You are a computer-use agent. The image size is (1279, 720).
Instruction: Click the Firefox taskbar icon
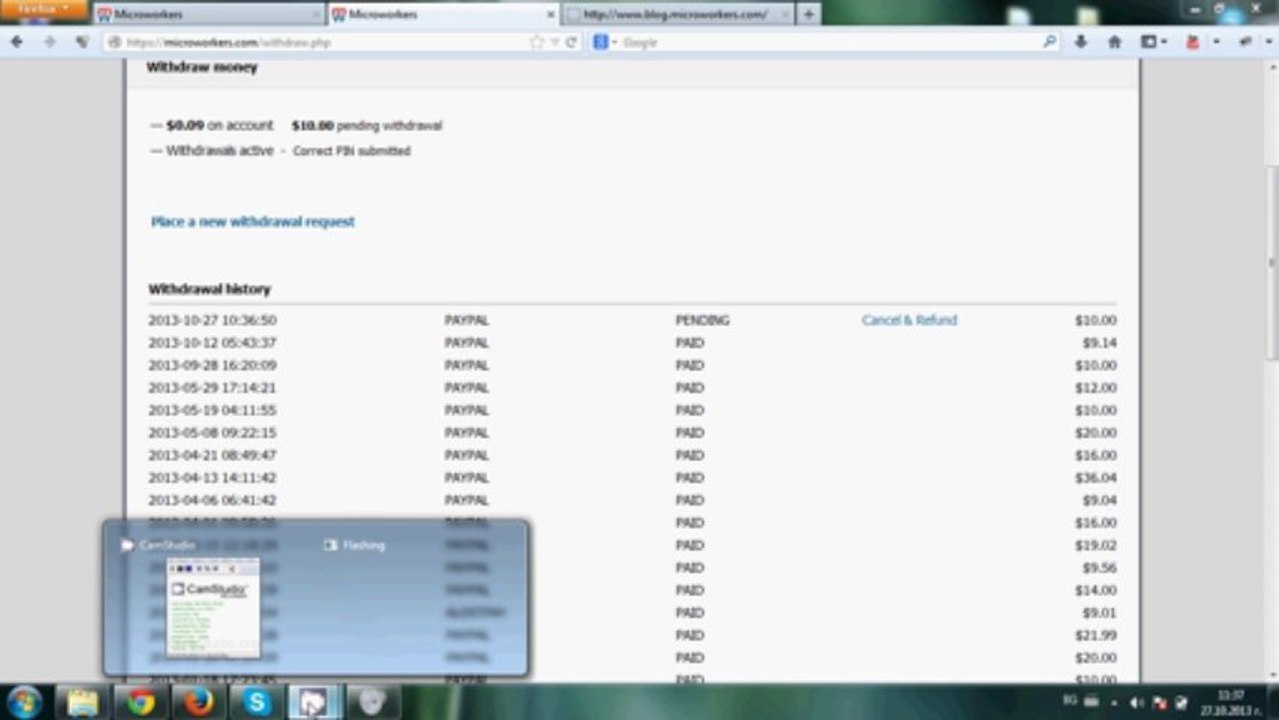198,702
